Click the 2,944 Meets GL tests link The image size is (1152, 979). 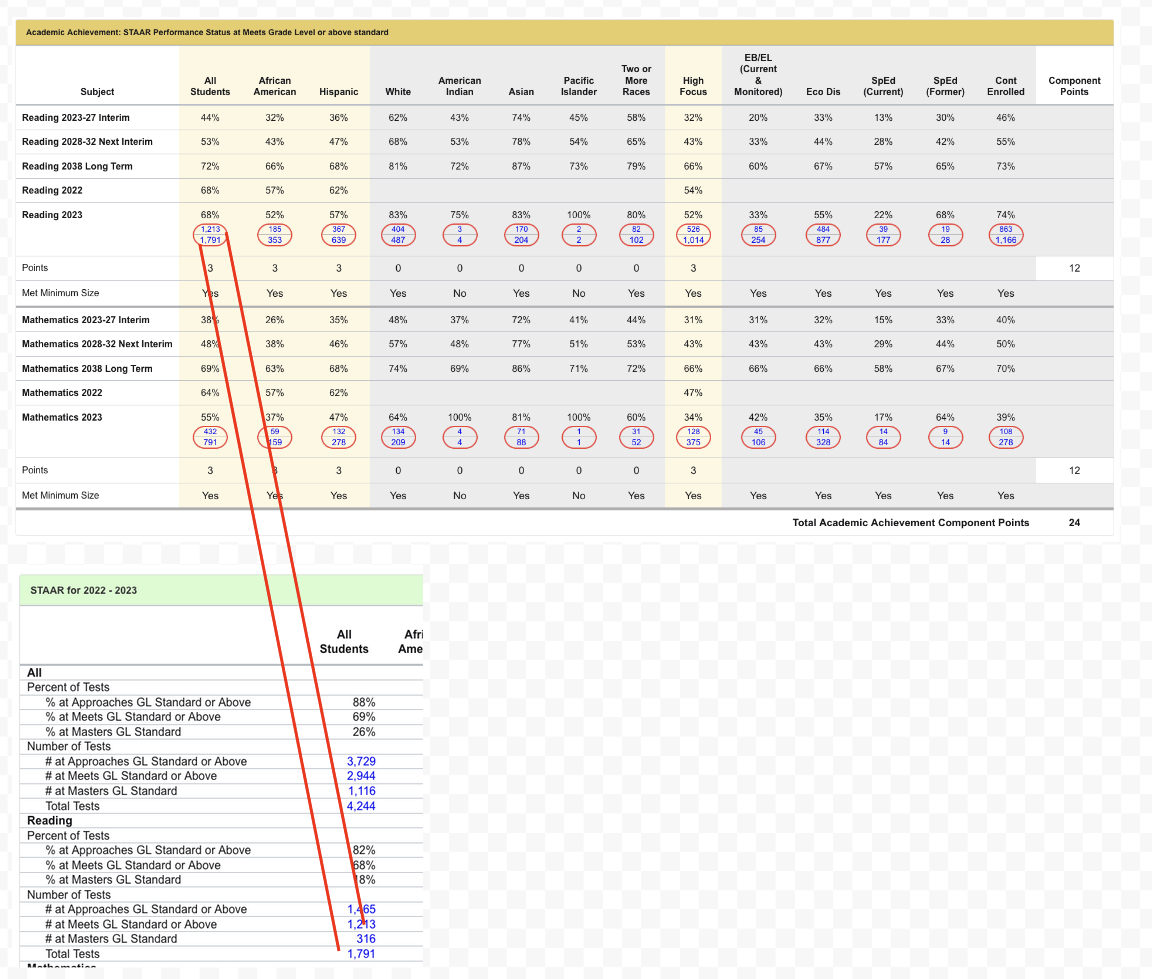[x=361, y=776]
